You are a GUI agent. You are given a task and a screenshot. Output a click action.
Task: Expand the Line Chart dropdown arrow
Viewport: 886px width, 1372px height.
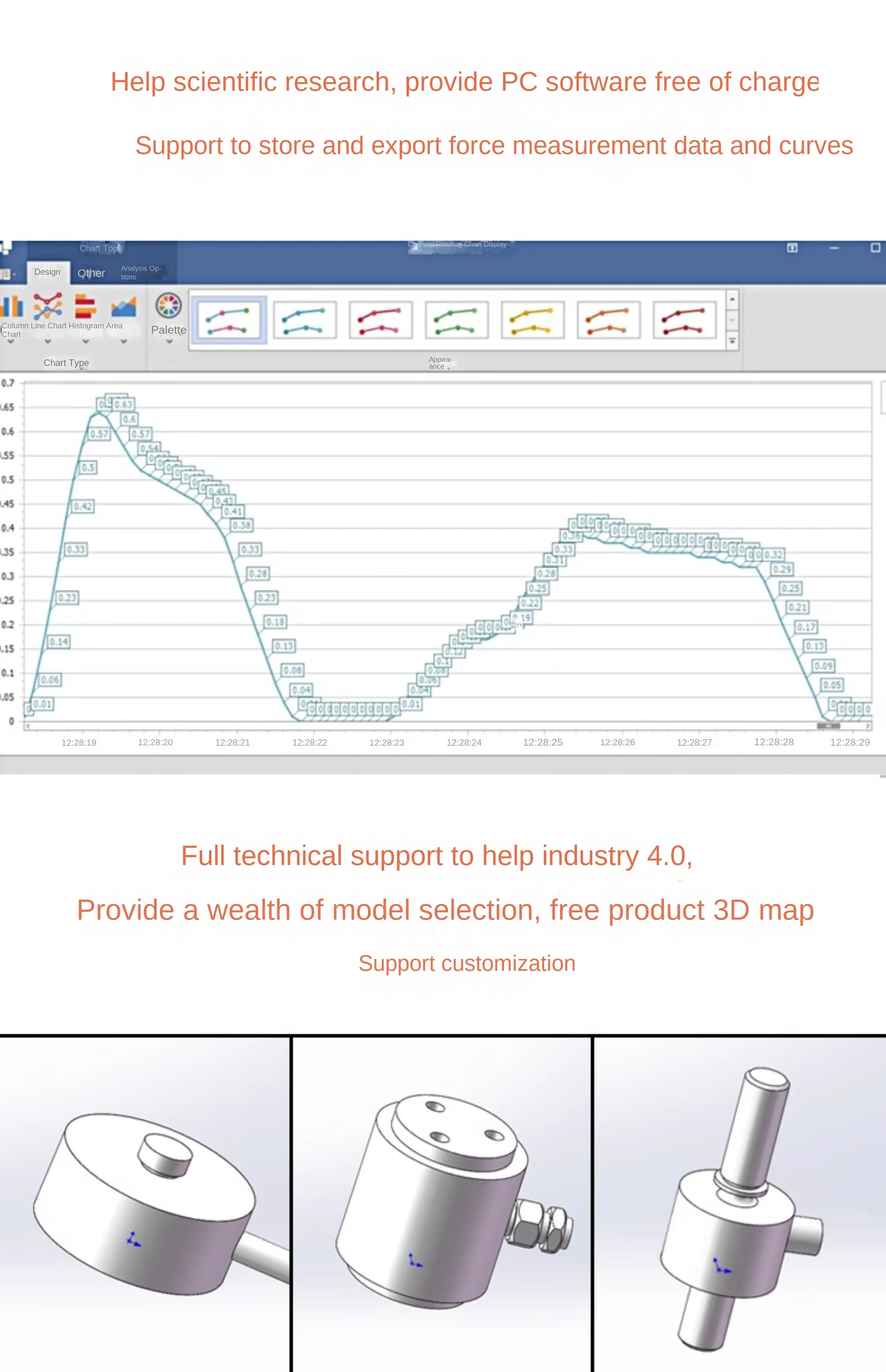(48, 341)
